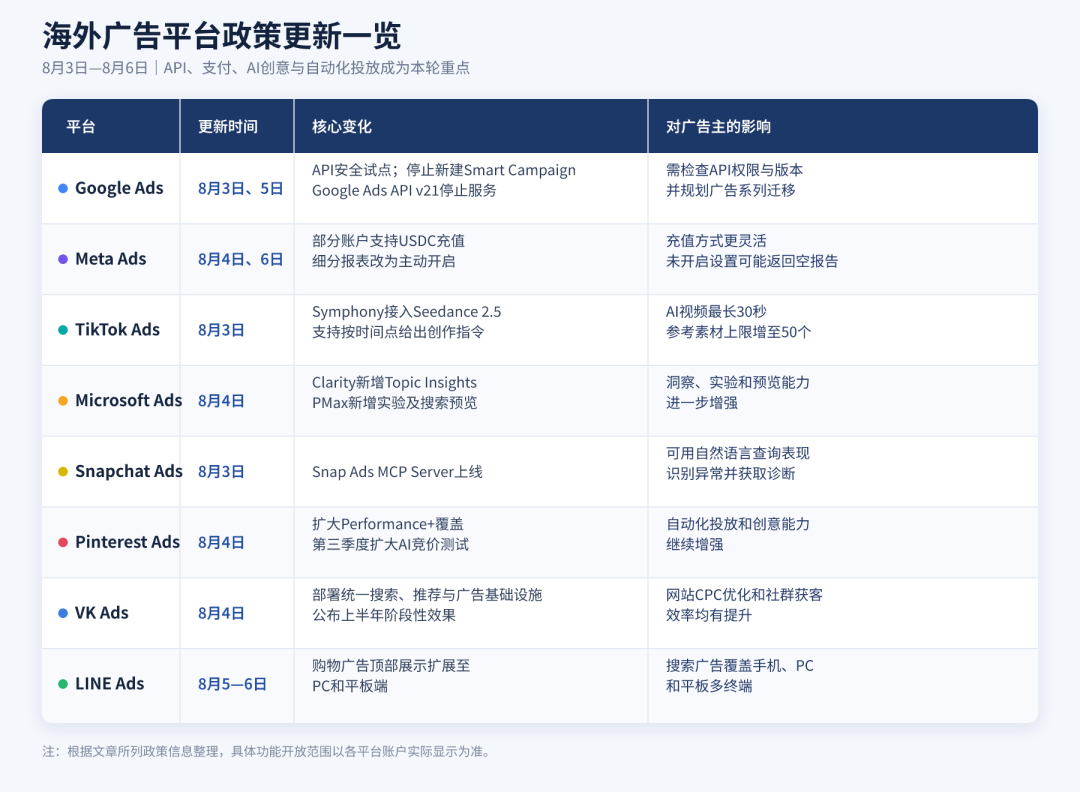Click text API安全试点；停止新建Smart Campaign
This screenshot has width=1080, height=792.
(444, 171)
